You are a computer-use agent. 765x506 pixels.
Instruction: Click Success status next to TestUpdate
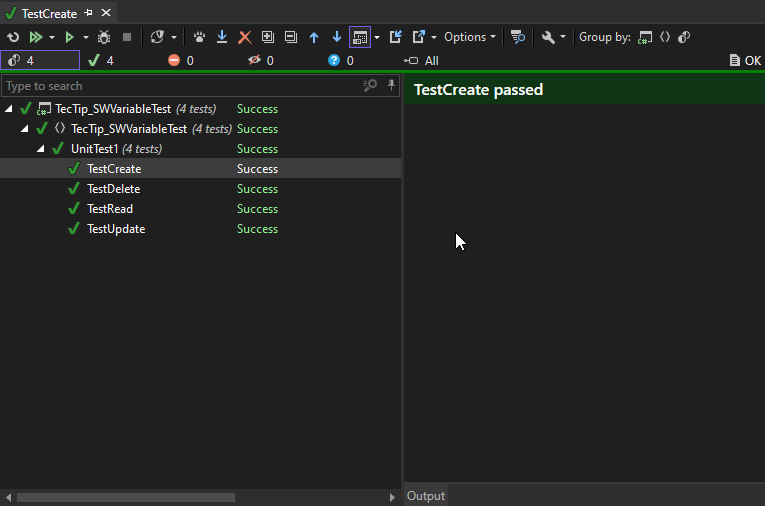click(258, 229)
